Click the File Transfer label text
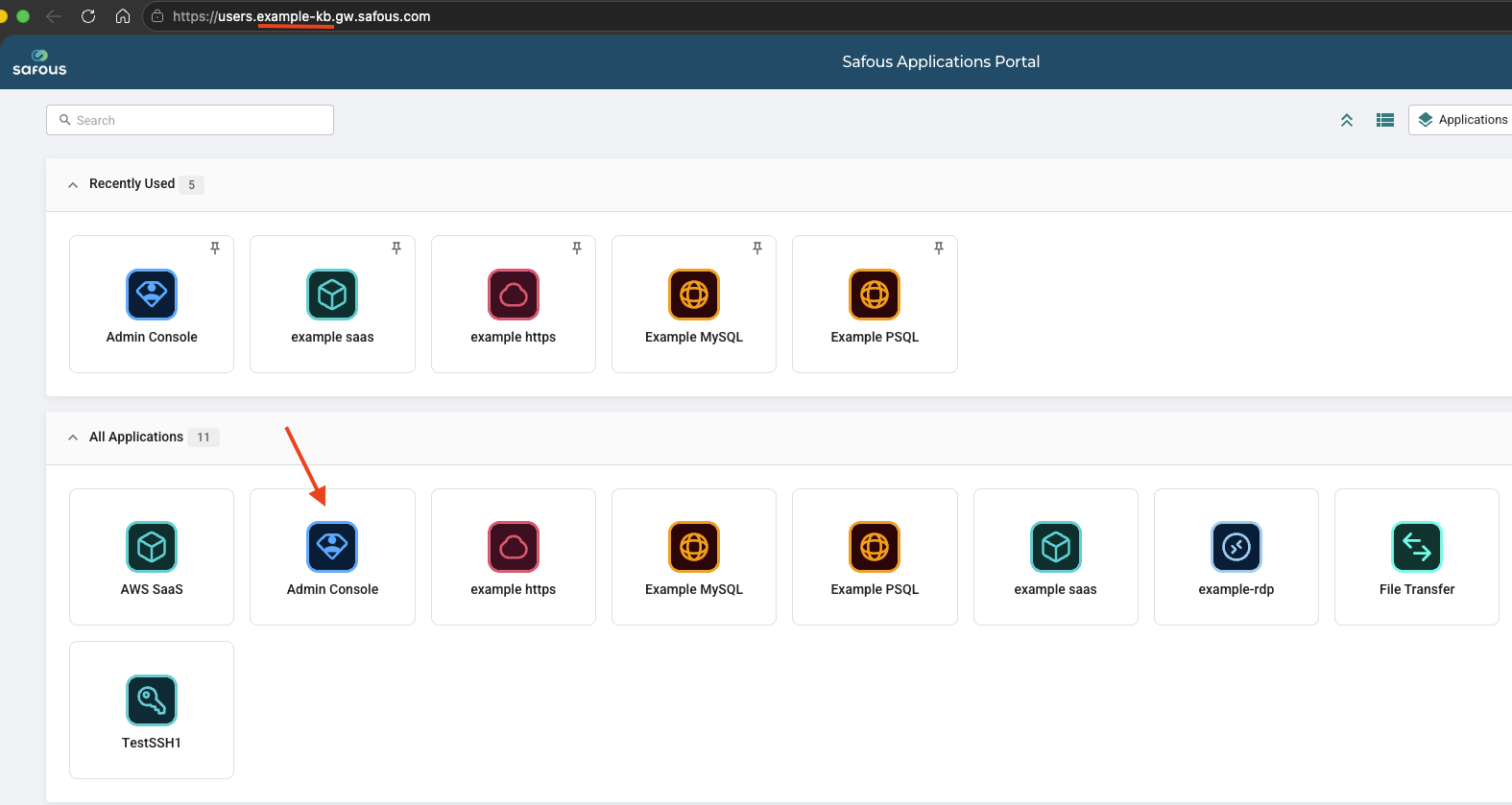1512x805 pixels. click(x=1417, y=589)
